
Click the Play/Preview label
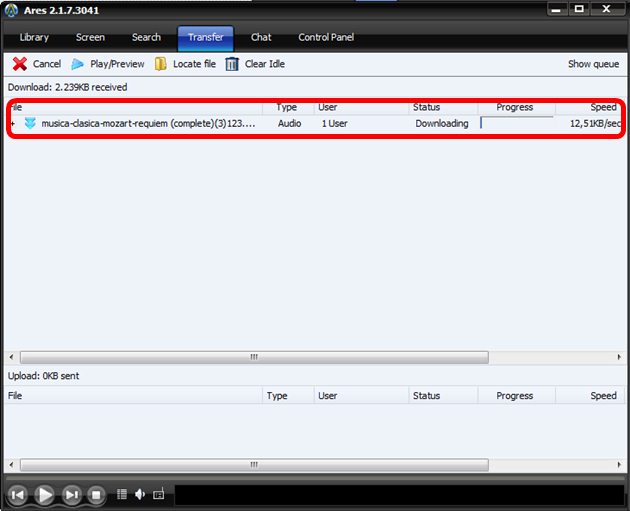(117, 64)
